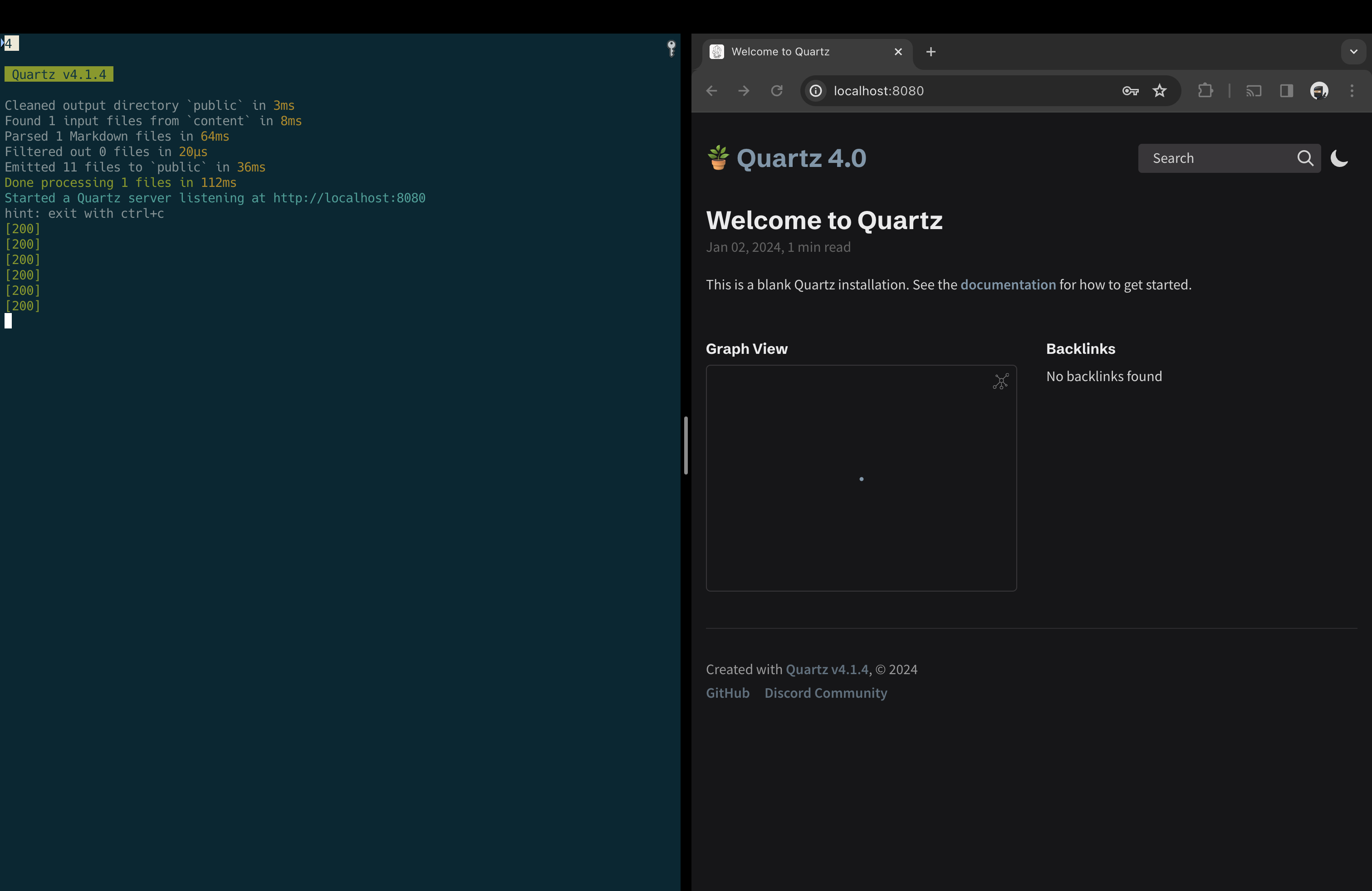Image resolution: width=1372 pixels, height=891 pixels.
Task: Bookmark this page with the star icon
Action: click(x=1159, y=90)
